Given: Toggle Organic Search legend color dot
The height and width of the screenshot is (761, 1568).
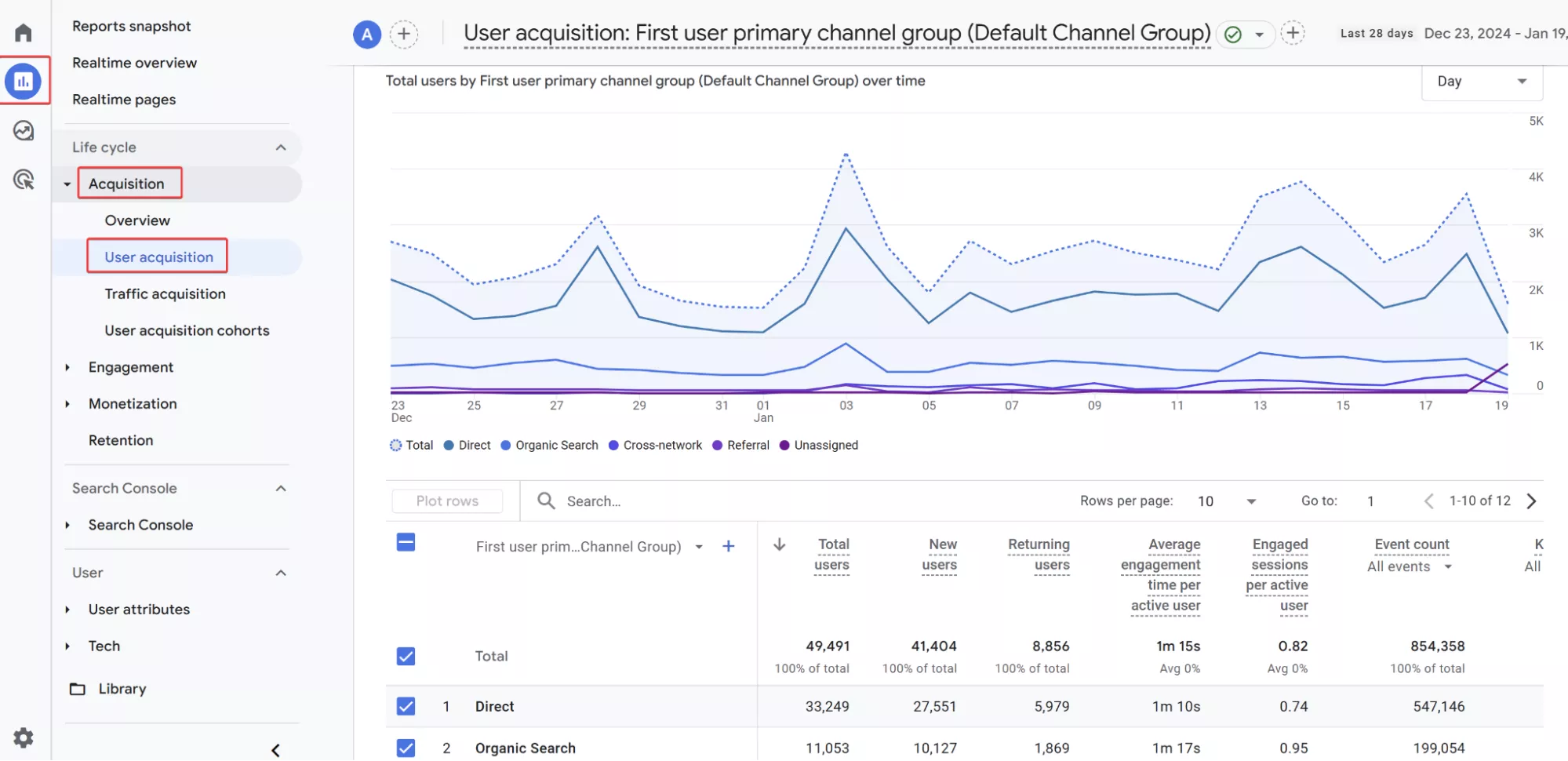Looking at the screenshot, I should coord(506,446).
